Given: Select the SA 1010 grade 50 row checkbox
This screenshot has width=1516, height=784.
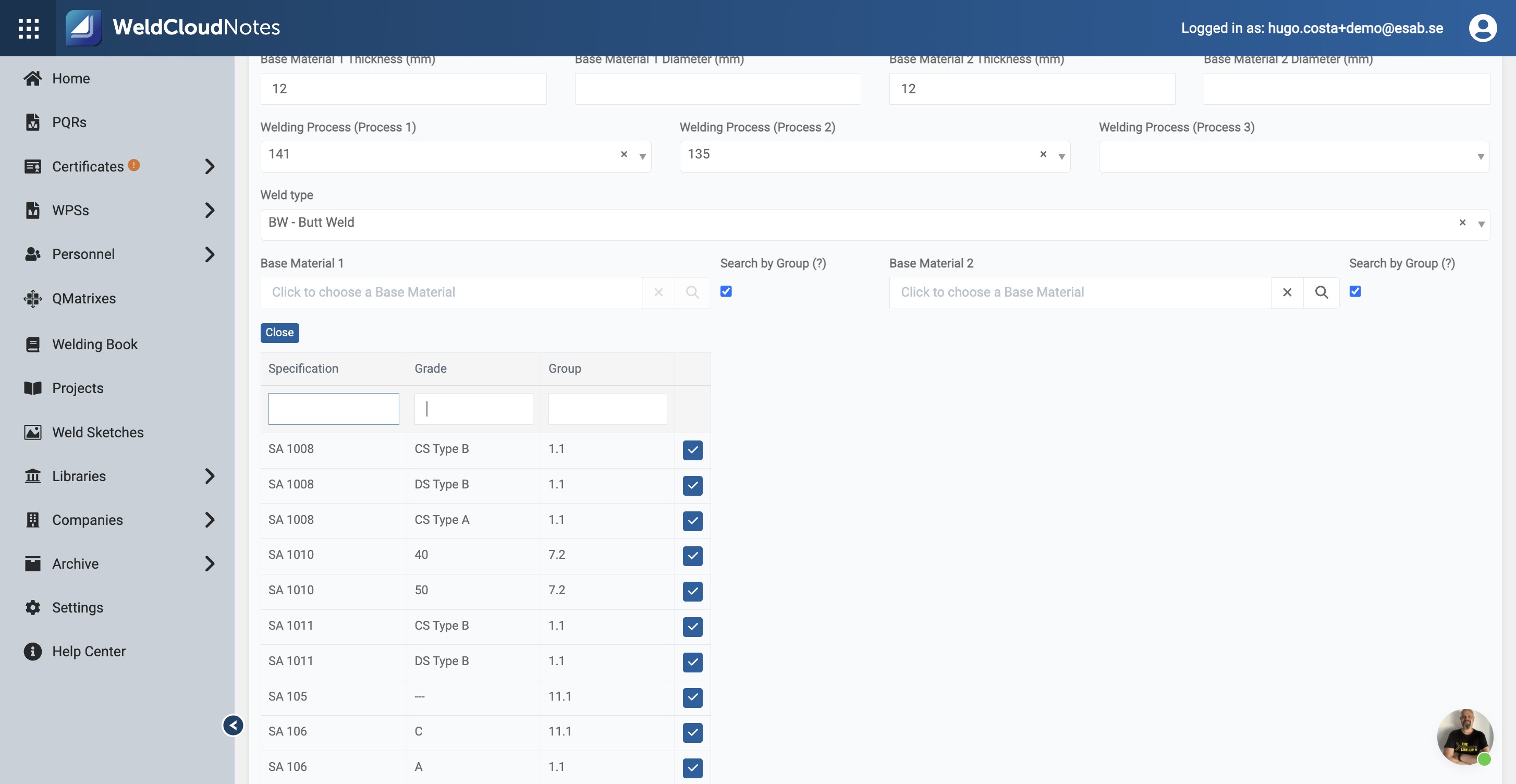Looking at the screenshot, I should click(x=693, y=591).
